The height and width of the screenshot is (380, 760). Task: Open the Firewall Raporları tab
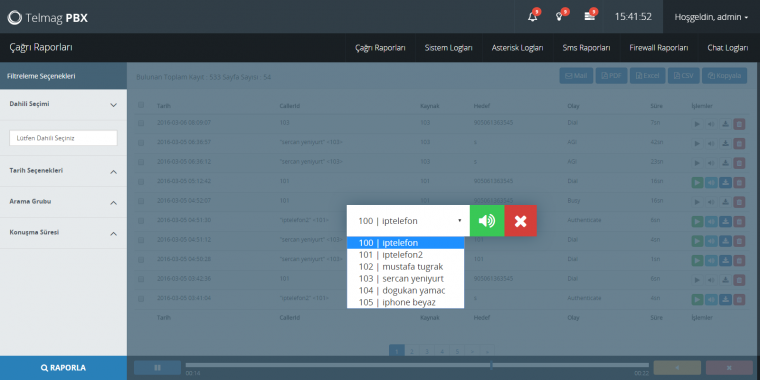point(659,48)
